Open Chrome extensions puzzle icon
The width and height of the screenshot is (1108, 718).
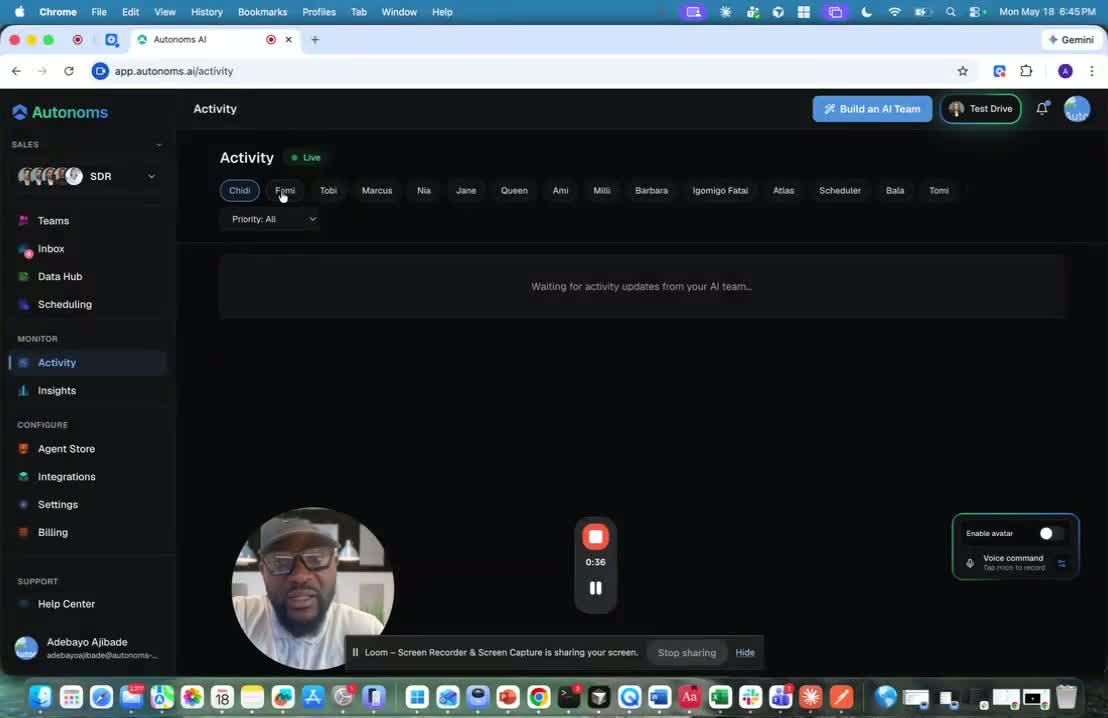pyautogui.click(x=1026, y=71)
